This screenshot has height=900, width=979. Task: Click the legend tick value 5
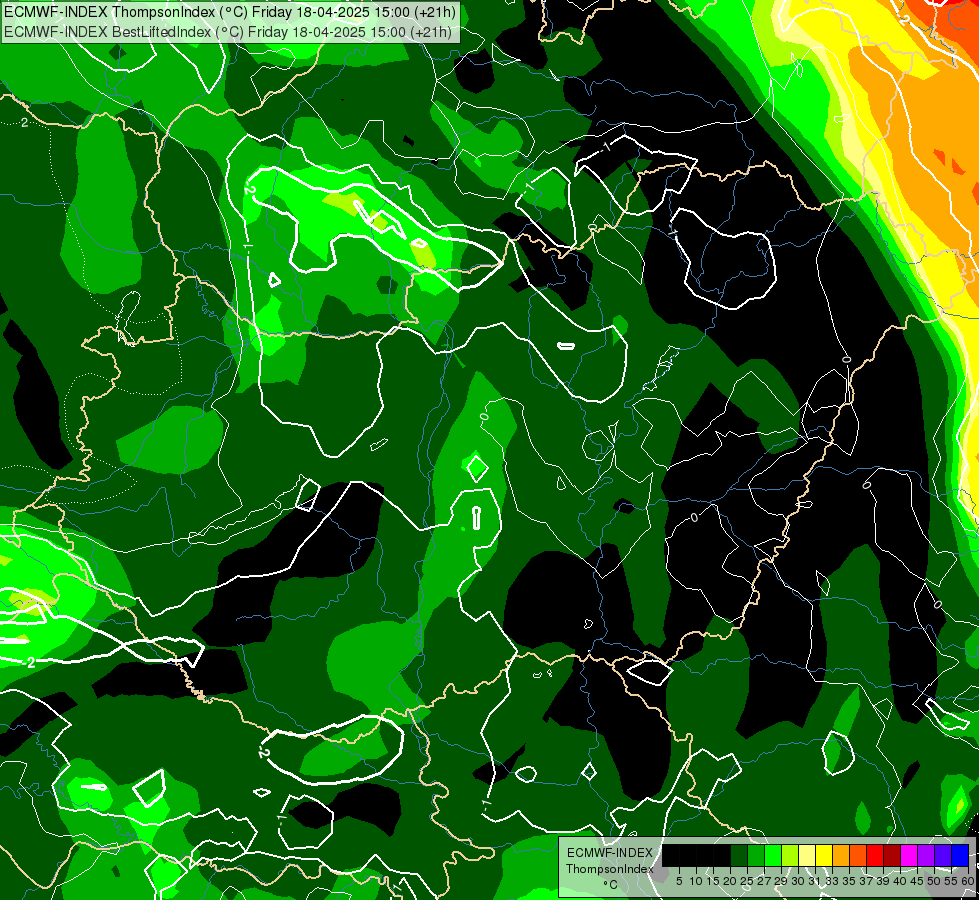coord(679,881)
